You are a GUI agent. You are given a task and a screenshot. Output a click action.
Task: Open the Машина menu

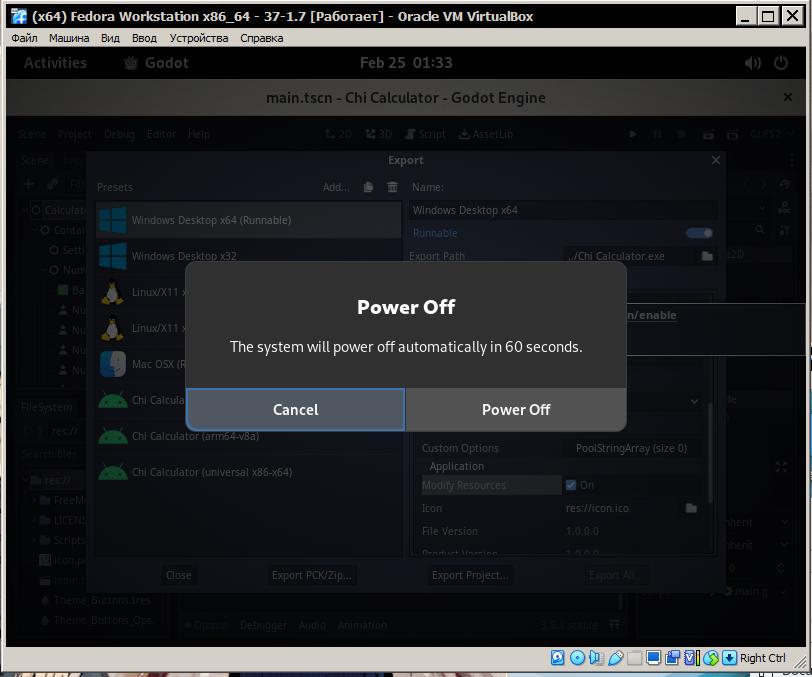click(69, 38)
